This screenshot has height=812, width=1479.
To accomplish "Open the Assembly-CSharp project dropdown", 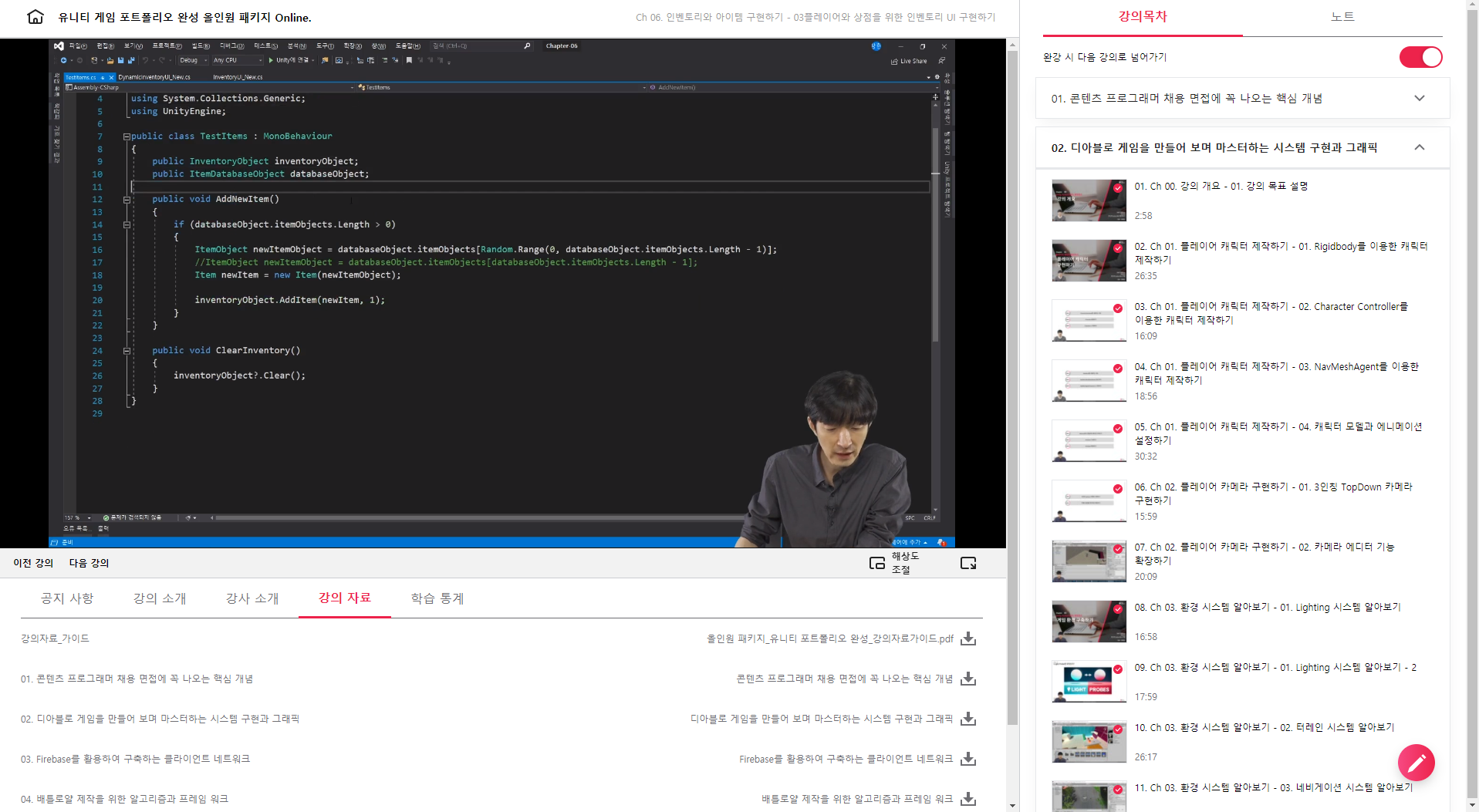I will tap(210, 88).
